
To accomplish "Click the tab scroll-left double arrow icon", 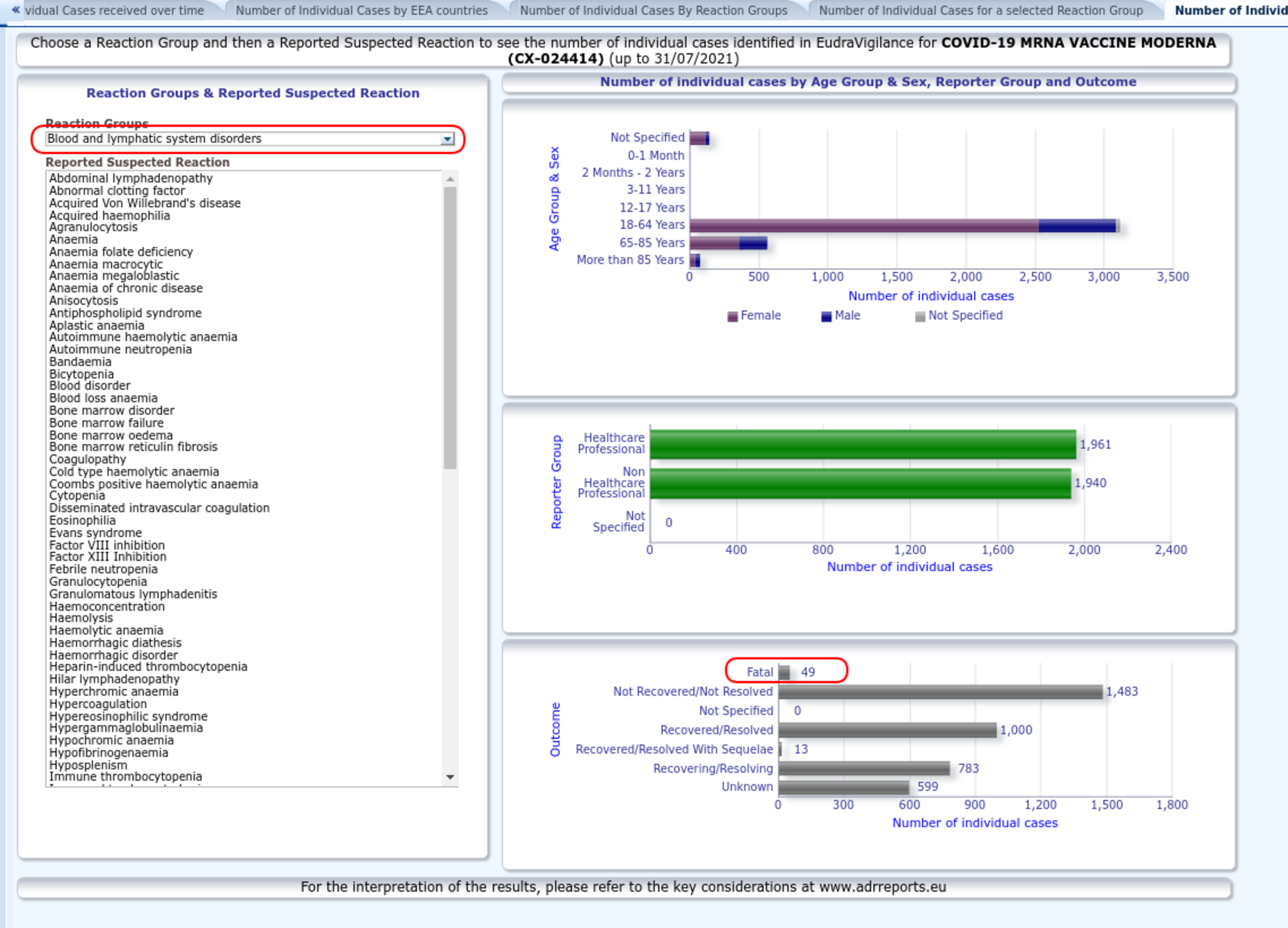I will tap(16, 9).
